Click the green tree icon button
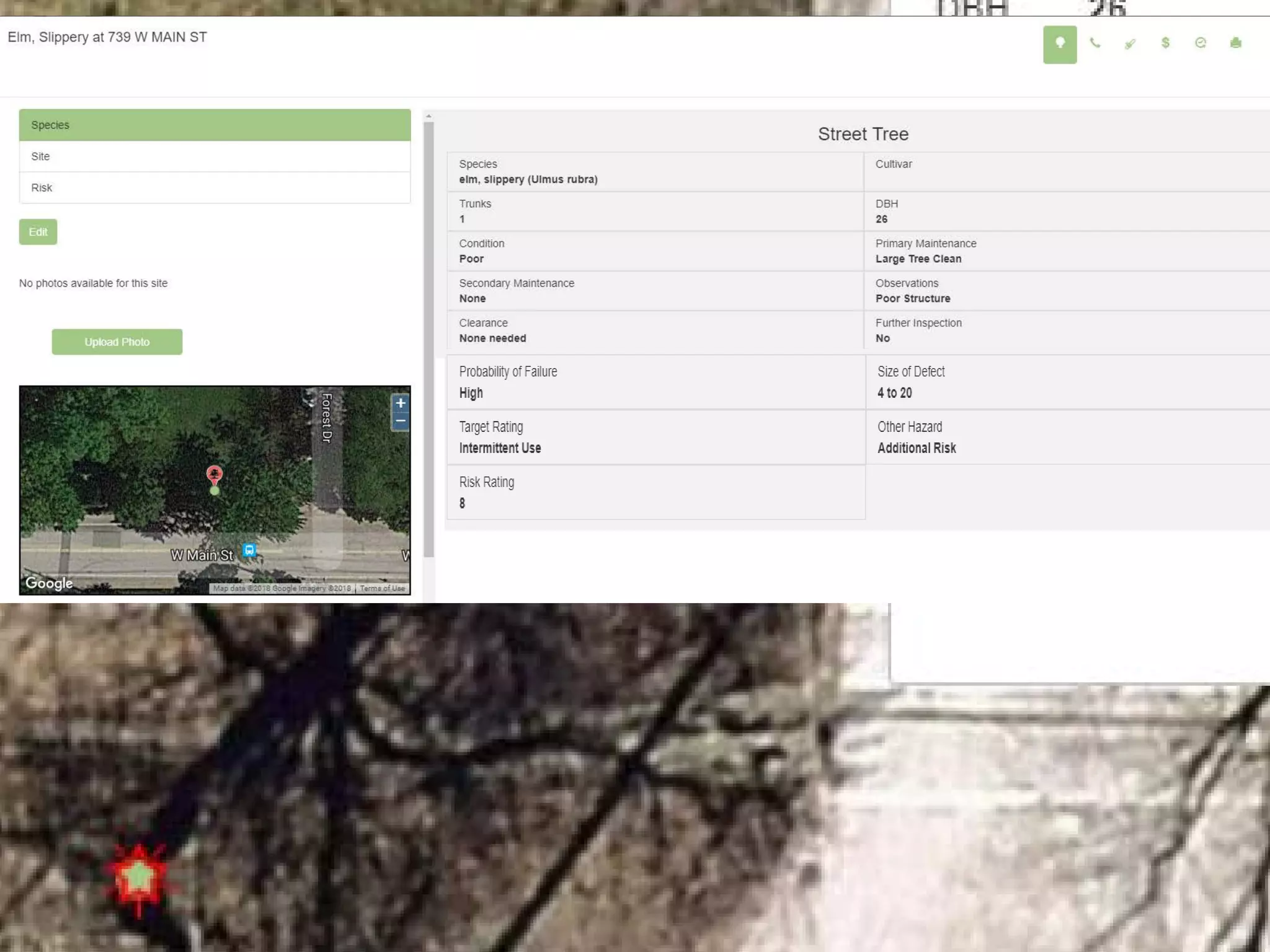1270x952 pixels. pyautogui.click(x=1059, y=44)
